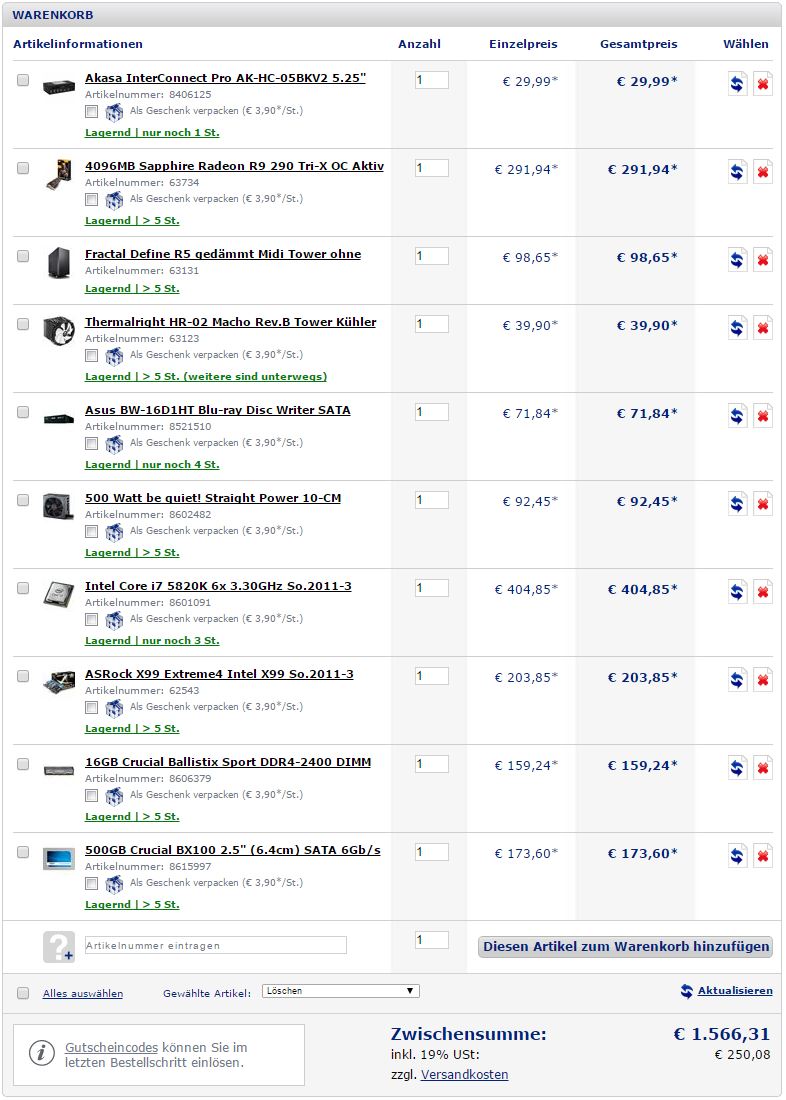
Task: Remove ASRock X99 Extreme4 with red X
Action: 763,681
